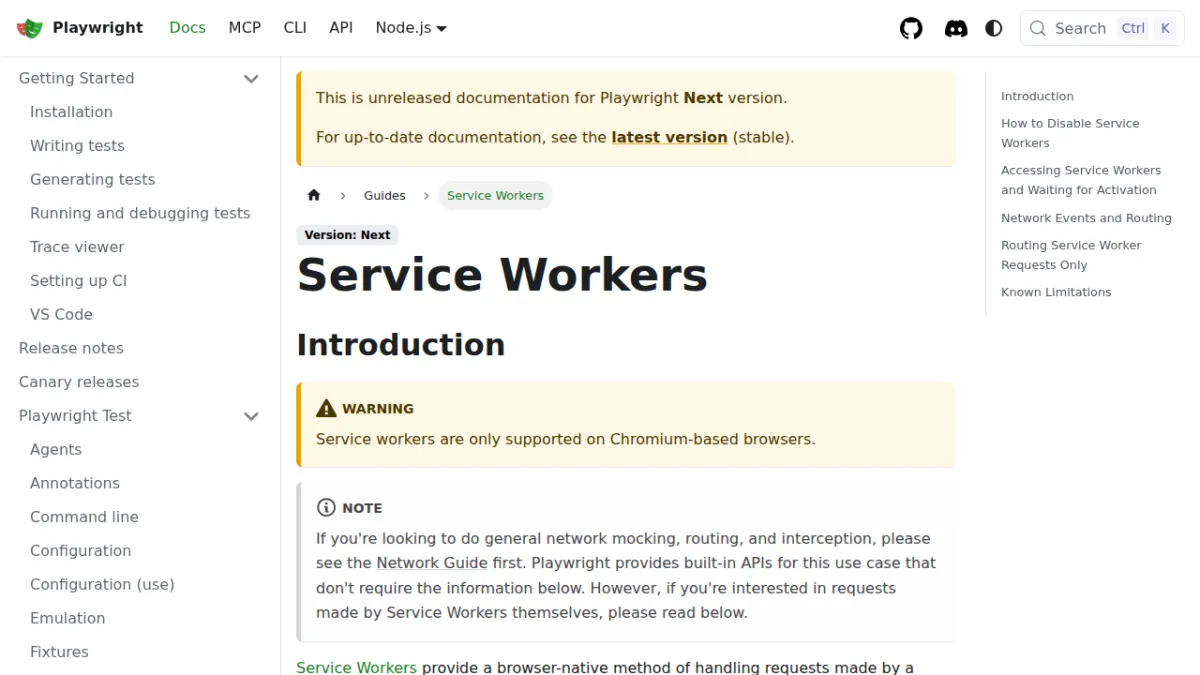Viewport: 1200px width, 675px height.
Task: Focus the Search field
Action: (x=1102, y=28)
